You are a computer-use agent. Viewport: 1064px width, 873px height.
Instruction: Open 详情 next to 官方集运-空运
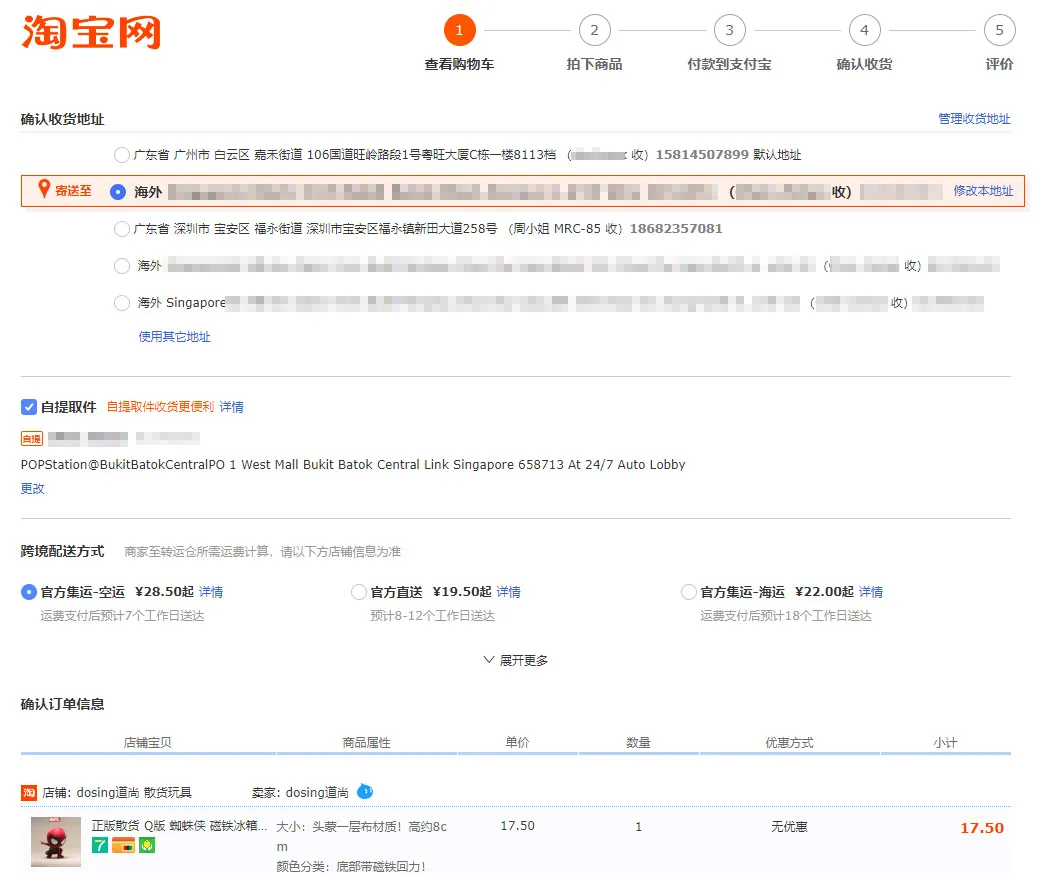(210, 591)
